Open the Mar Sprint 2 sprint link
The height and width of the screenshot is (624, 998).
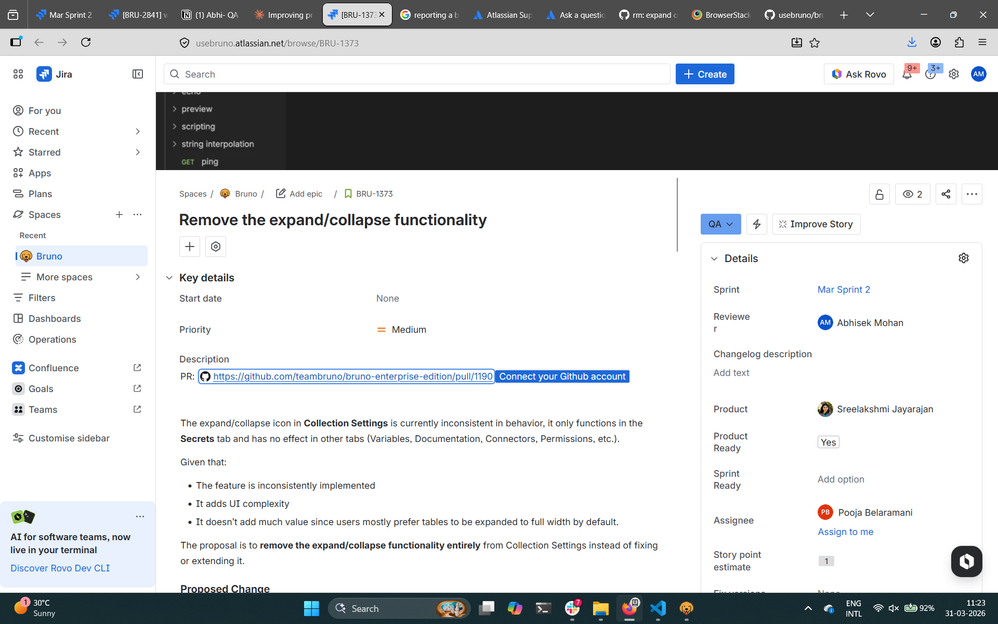coord(843,289)
